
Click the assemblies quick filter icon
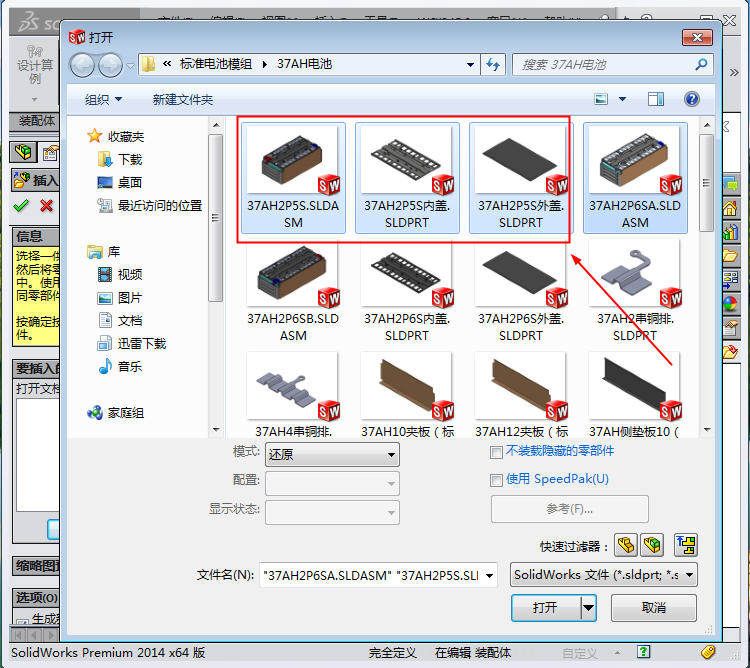pos(653,545)
